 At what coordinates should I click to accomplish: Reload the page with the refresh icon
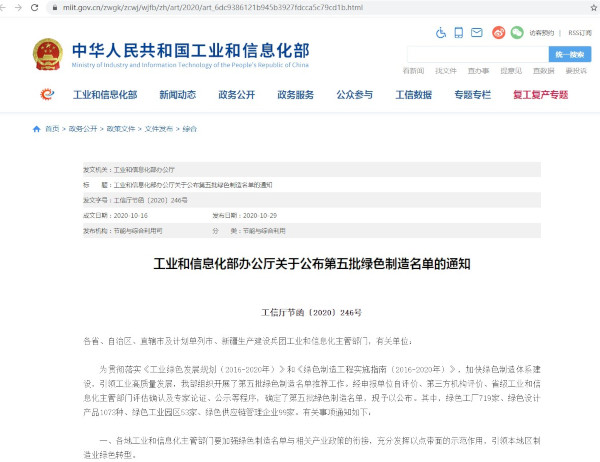pos(34,7)
